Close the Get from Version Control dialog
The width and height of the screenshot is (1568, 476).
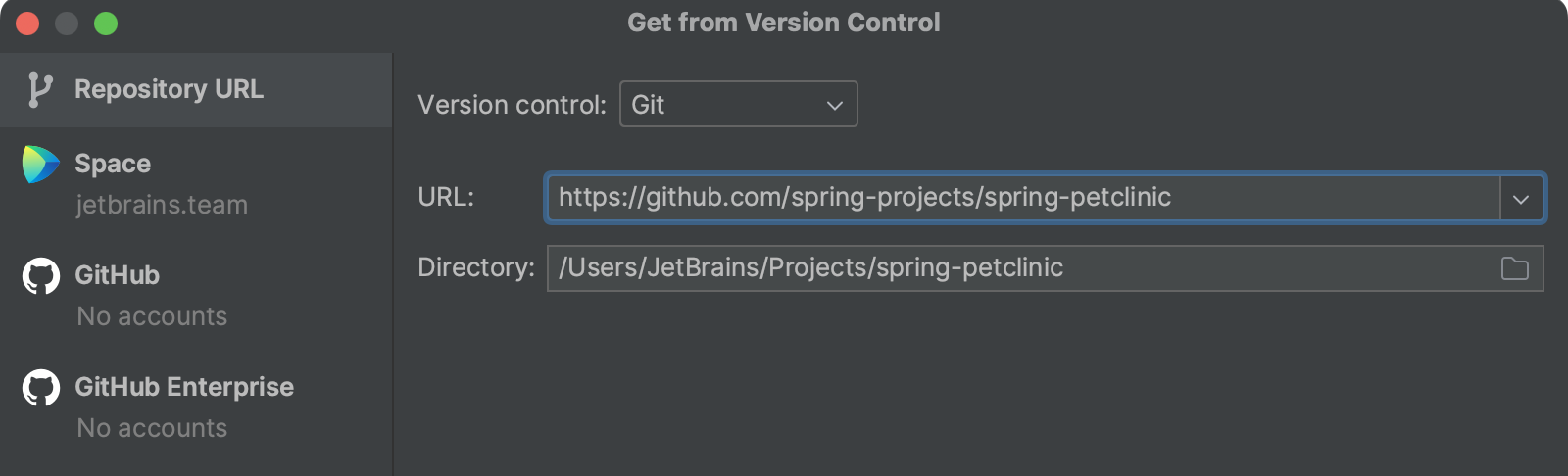[27, 24]
